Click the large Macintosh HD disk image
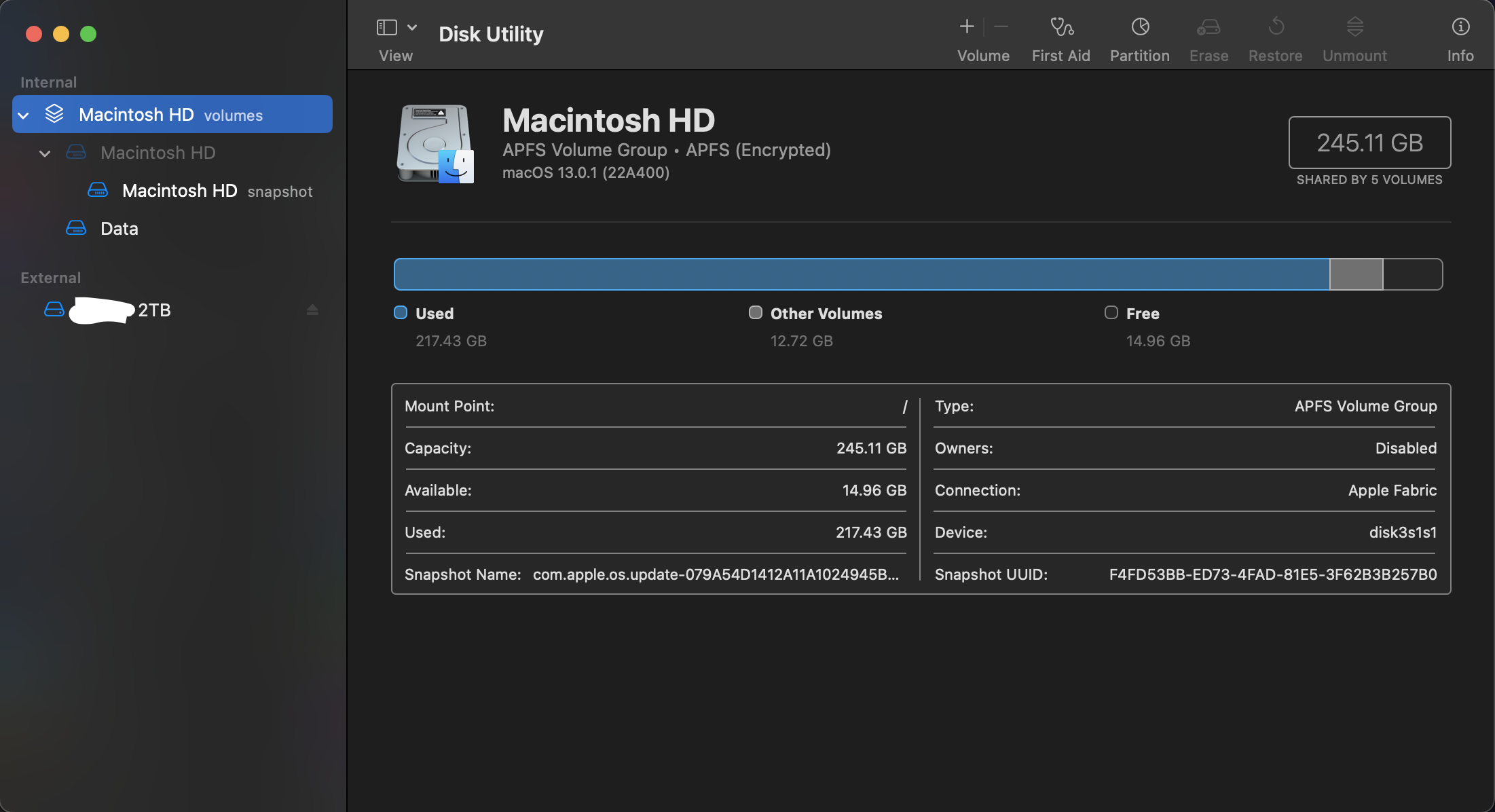Viewport: 1495px width, 812px height. point(435,143)
